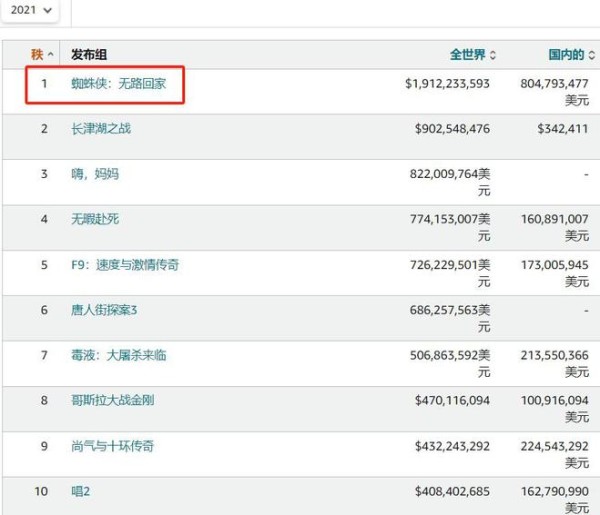This screenshot has height=515, width=600.
Task: Open the 蜘蛛侠:无路回家 movie link
Action: click(119, 83)
